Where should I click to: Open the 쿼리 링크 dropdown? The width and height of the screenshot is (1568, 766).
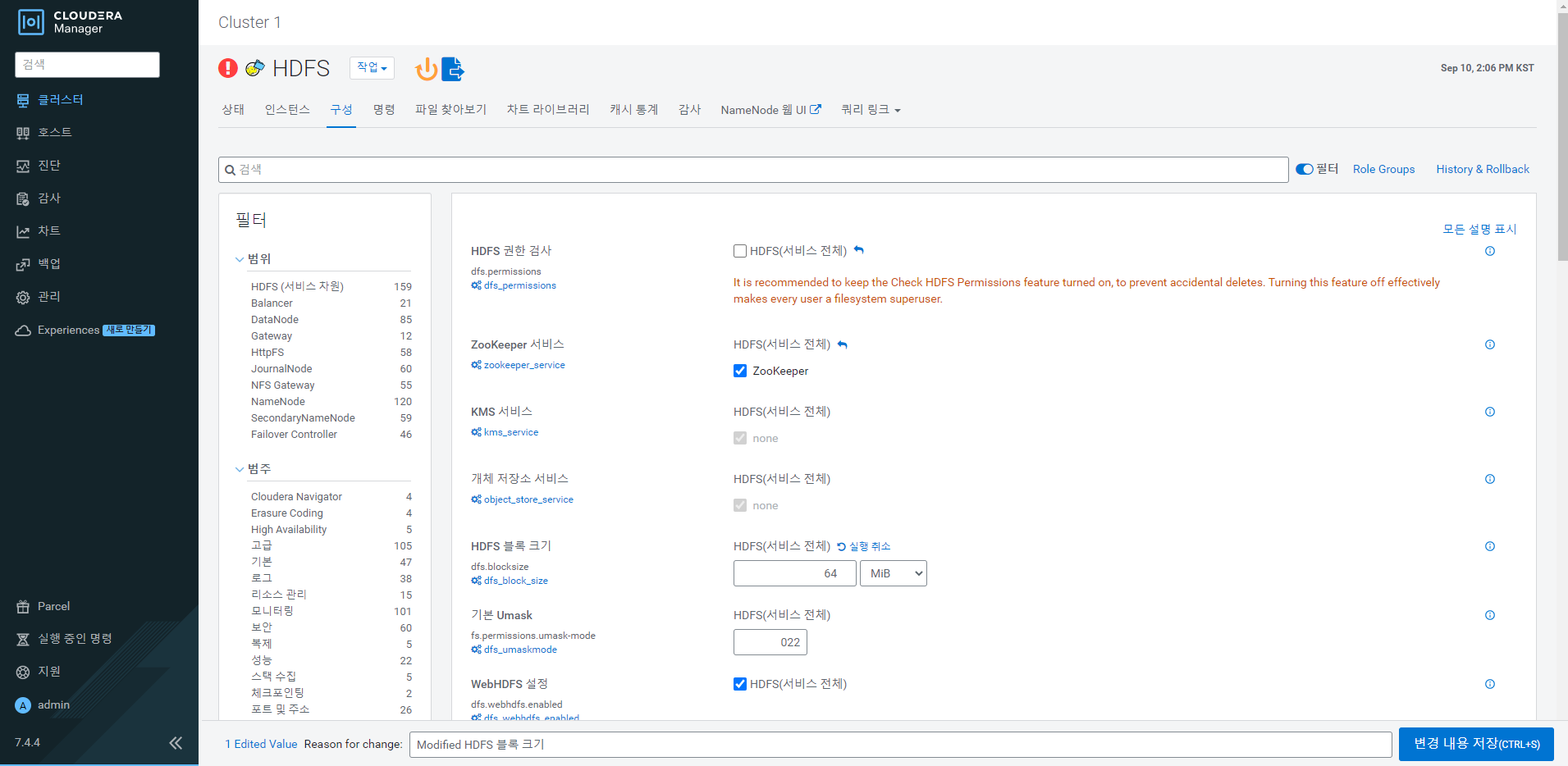click(871, 110)
